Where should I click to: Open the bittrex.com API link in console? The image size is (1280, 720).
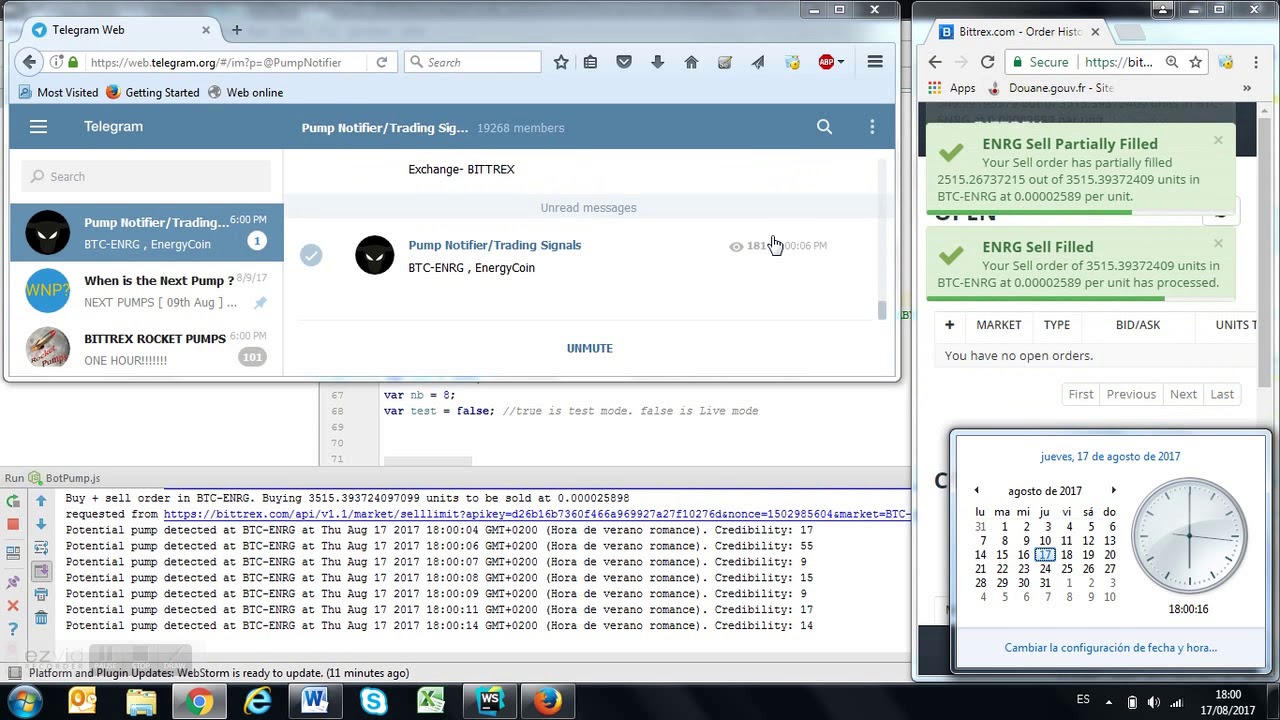[537, 514]
